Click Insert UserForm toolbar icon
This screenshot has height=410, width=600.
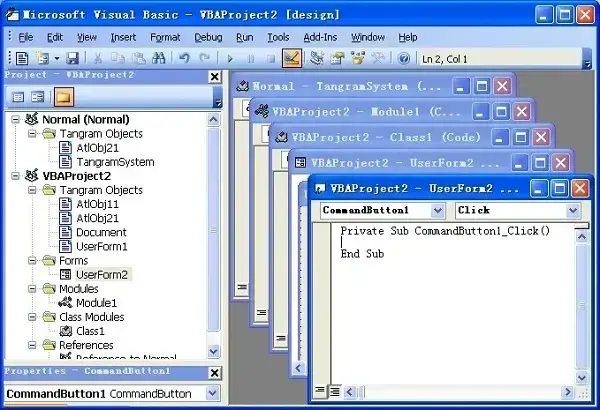[42, 59]
